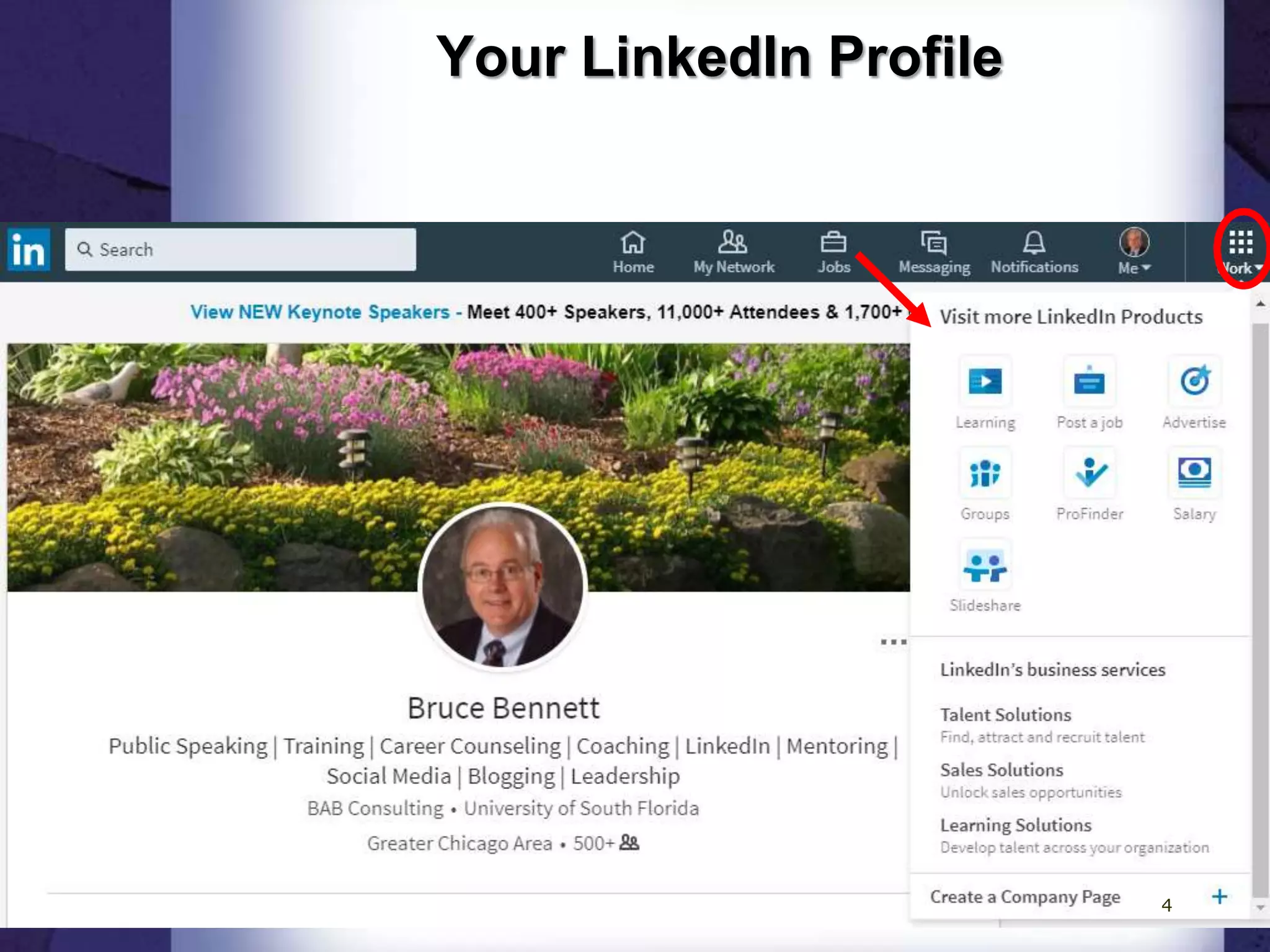Click University of South Florida text
The image size is (1270, 952).
coord(581,808)
